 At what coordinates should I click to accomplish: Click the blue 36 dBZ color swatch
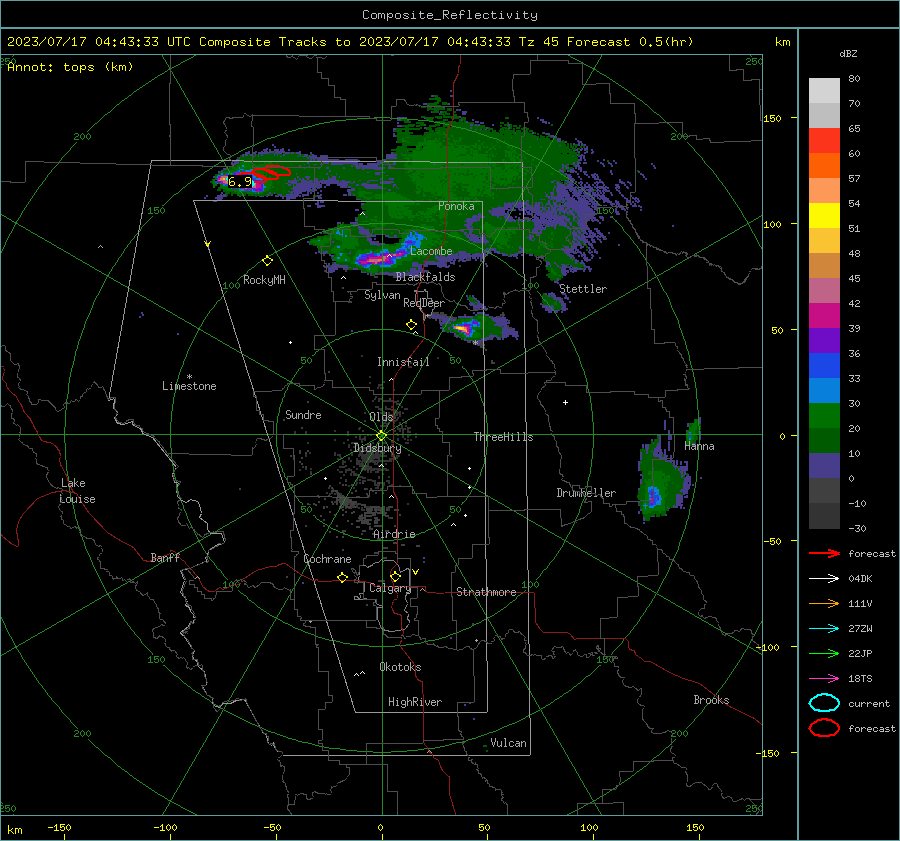(x=824, y=366)
